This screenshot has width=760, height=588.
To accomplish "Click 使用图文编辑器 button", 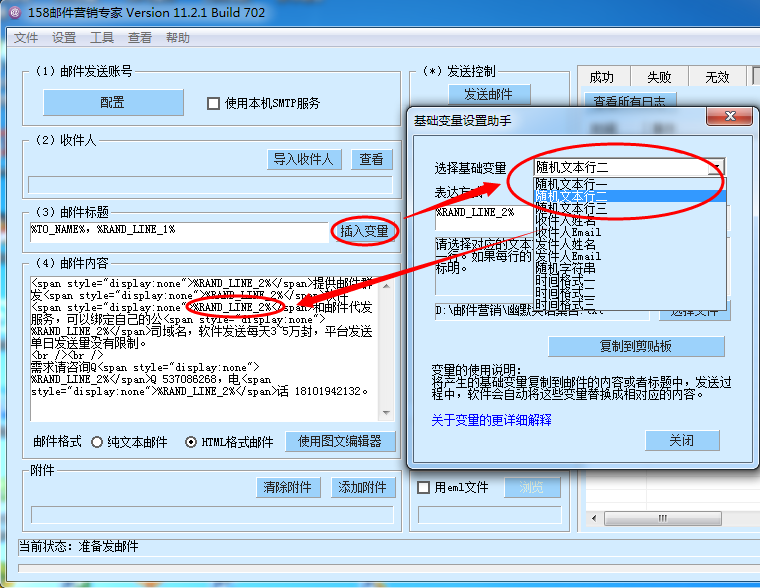I will [x=340, y=442].
